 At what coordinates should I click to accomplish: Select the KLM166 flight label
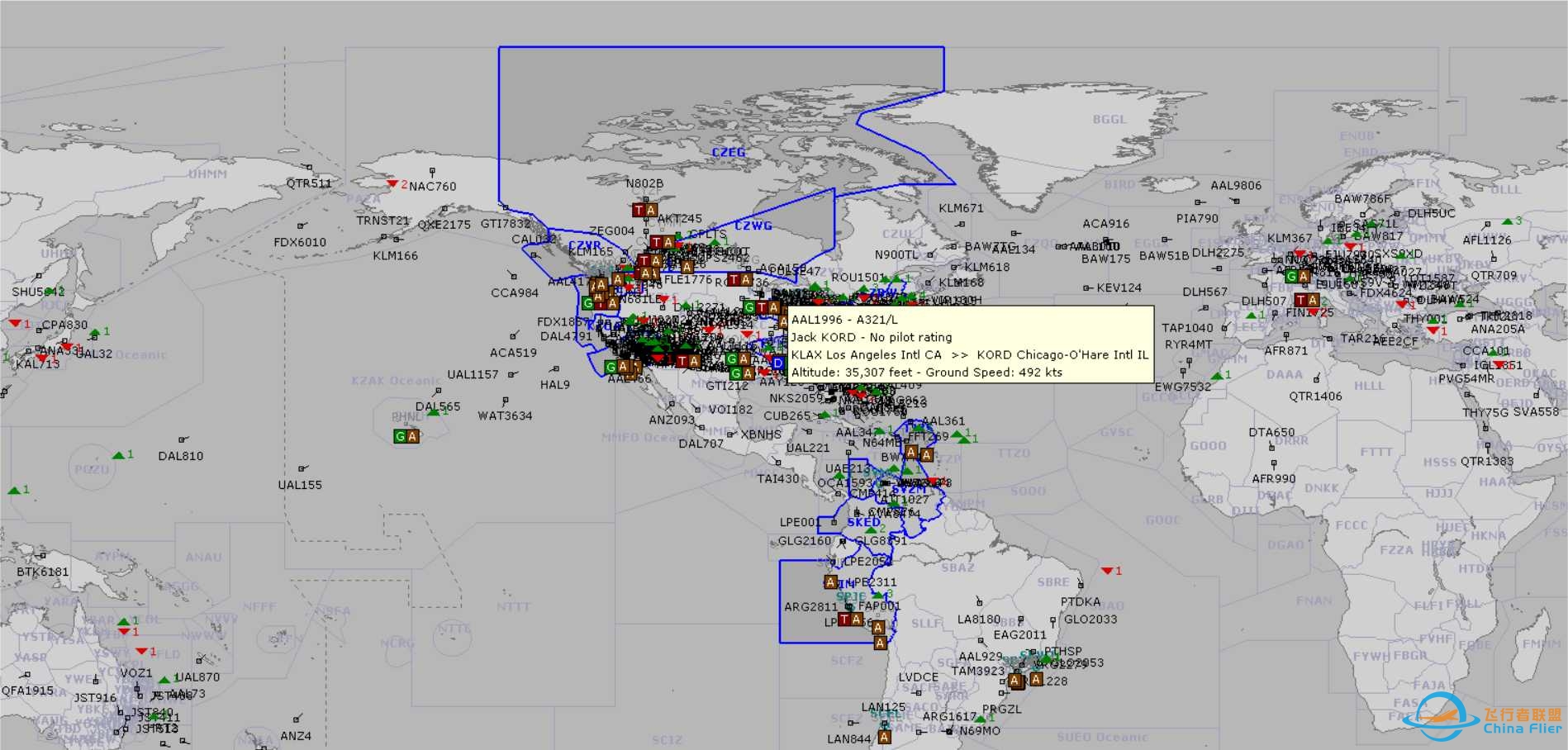click(x=395, y=255)
